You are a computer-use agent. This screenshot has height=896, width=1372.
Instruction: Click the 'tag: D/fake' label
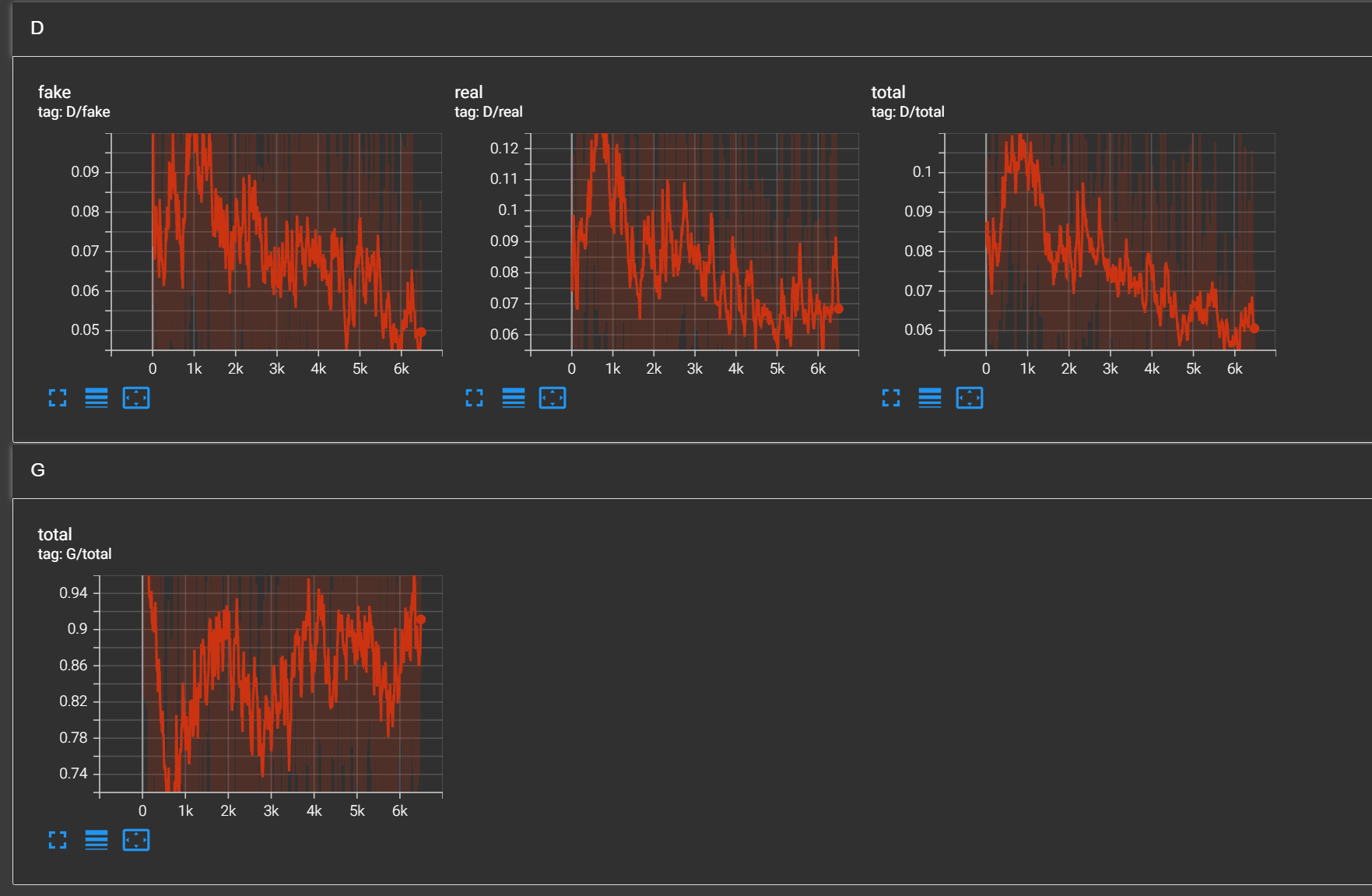tap(74, 112)
